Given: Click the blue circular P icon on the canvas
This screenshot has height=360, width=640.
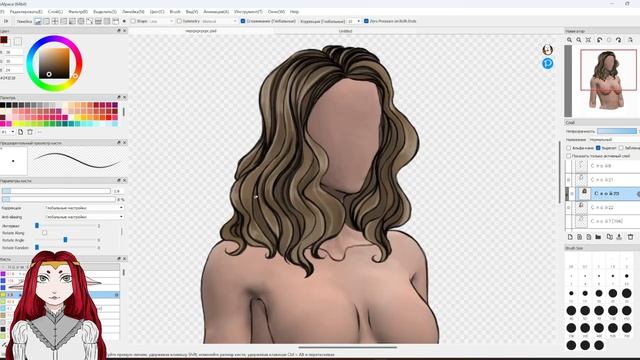Looking at the screenshot, I should click(x=547, y=63).
